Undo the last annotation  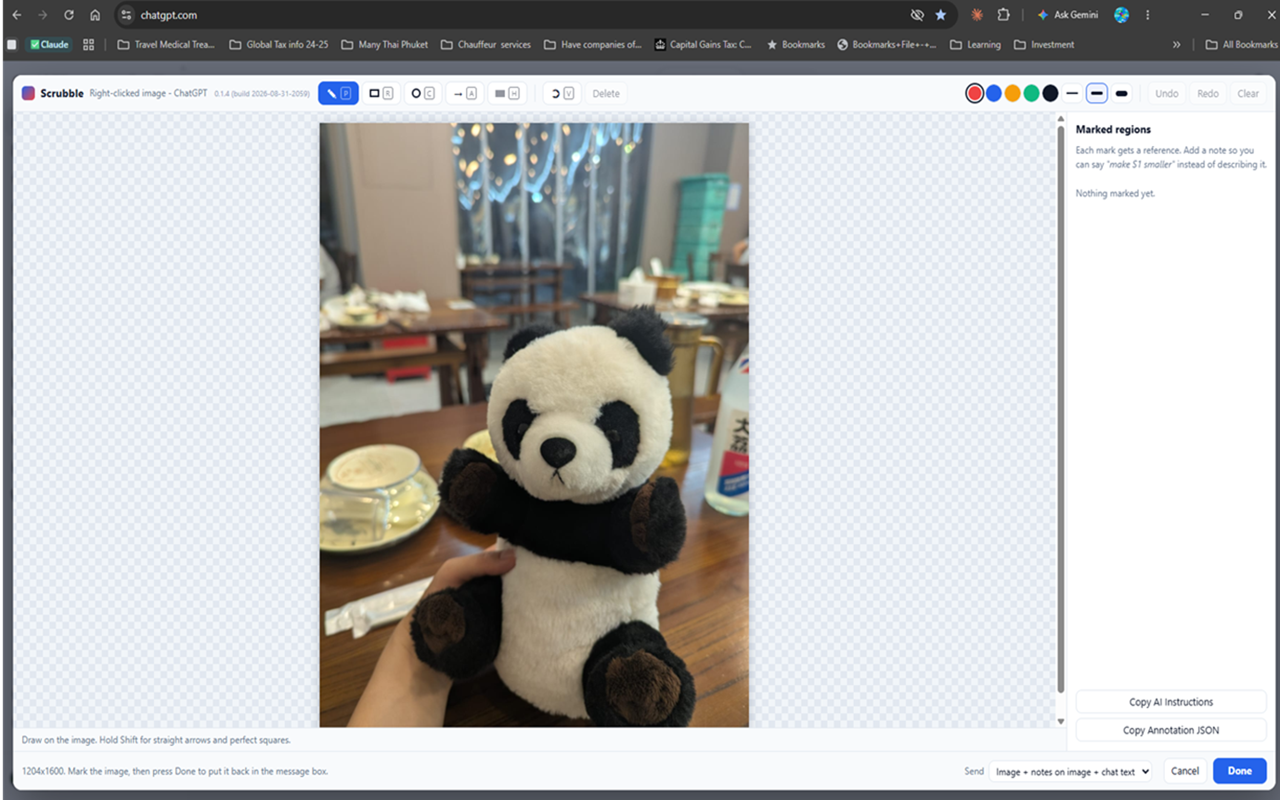tap(1167, 93)
